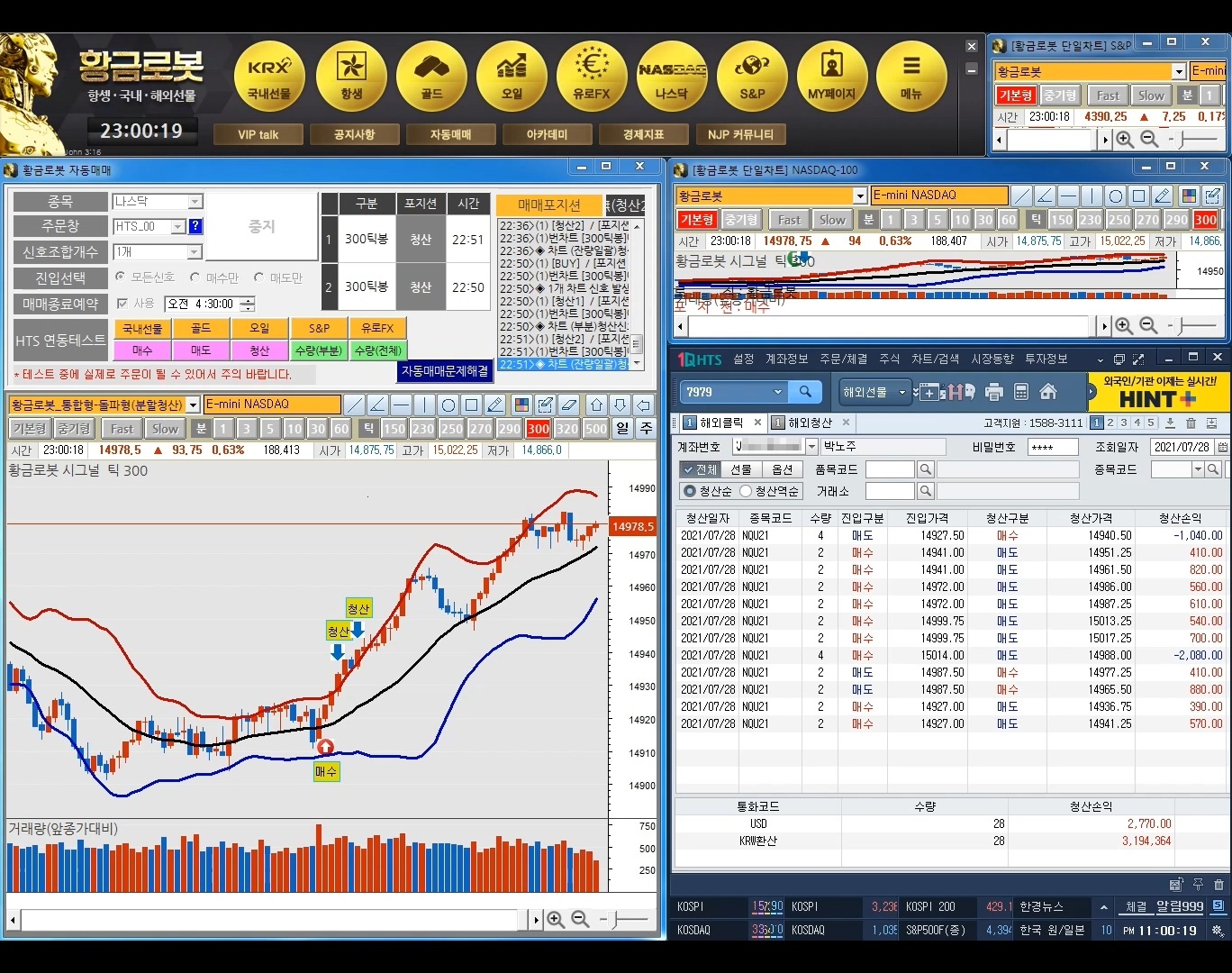Image resolution: width=1232 pixels, height=973 pixels.
Task: Switch to the 해외청산 tab
Action: click(811, 423)
